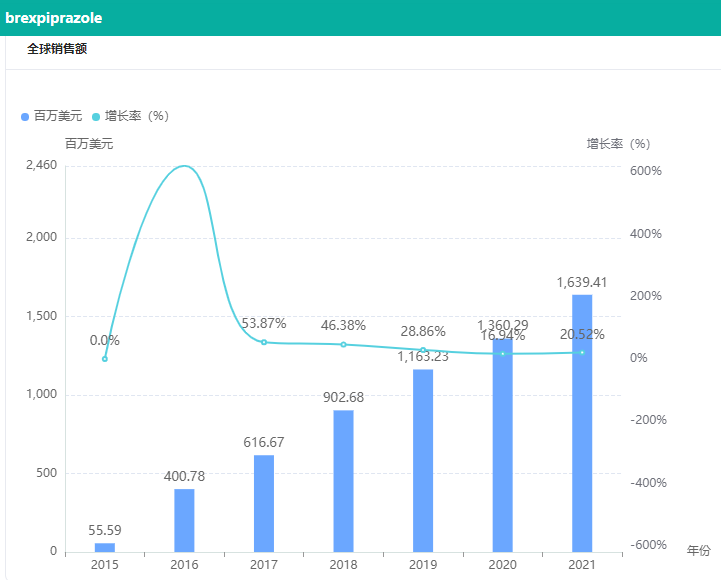721x580 pixels.
Task: Click the 600% right axis label
Action: pyautogui.click(x=645, y=171)
